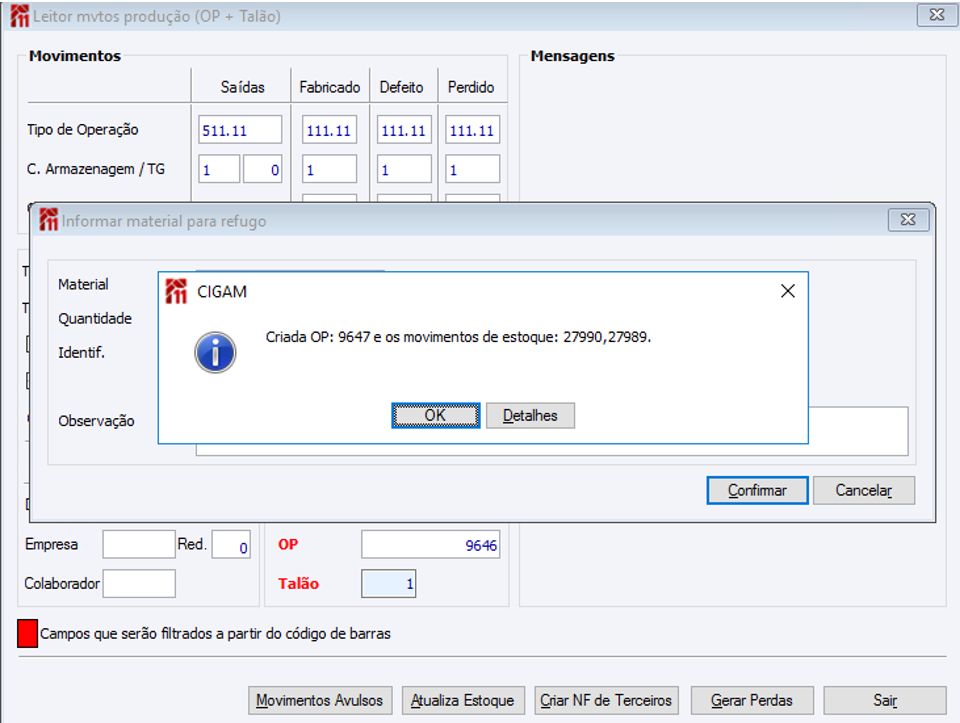The image size is (960, 723).
Task: Close the Informar material para refugo dialog
Action: 908,220
